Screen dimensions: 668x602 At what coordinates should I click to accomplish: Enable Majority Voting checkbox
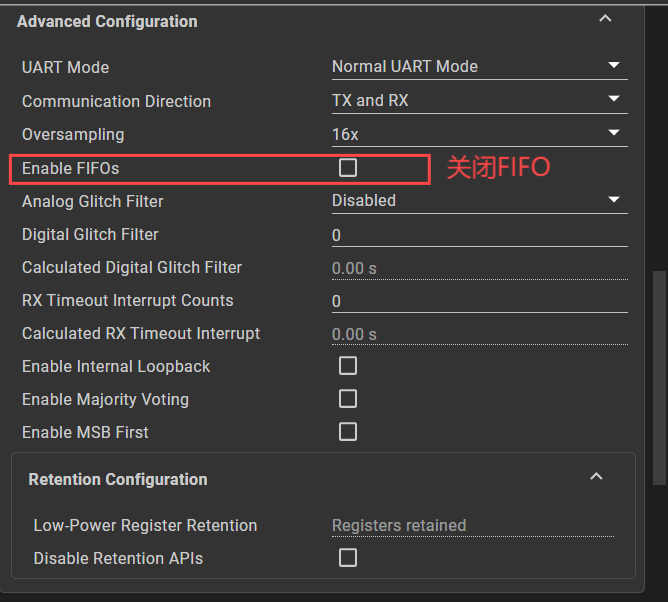348,399
